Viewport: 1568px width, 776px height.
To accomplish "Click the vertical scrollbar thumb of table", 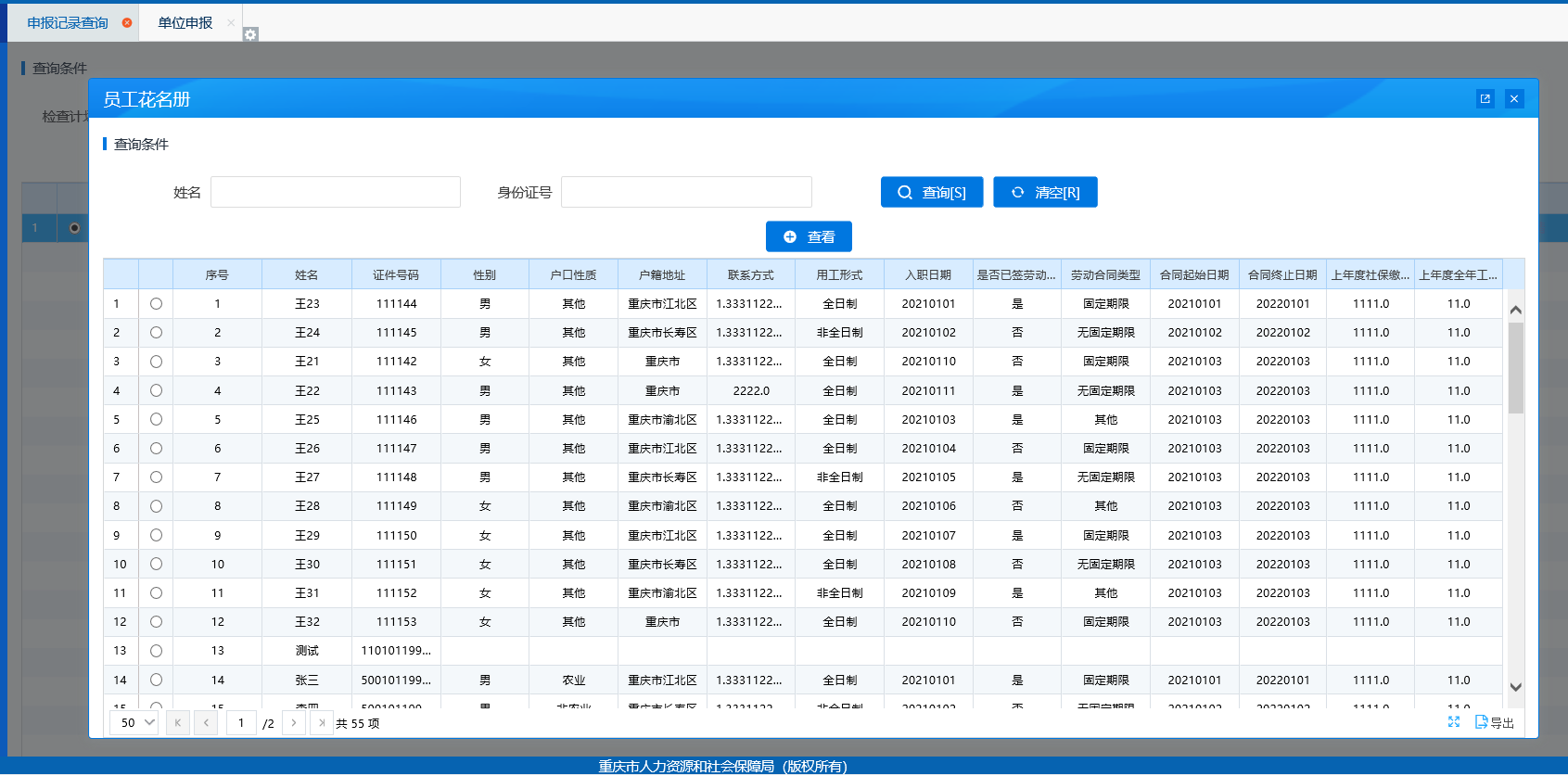I will (1516, 368).
